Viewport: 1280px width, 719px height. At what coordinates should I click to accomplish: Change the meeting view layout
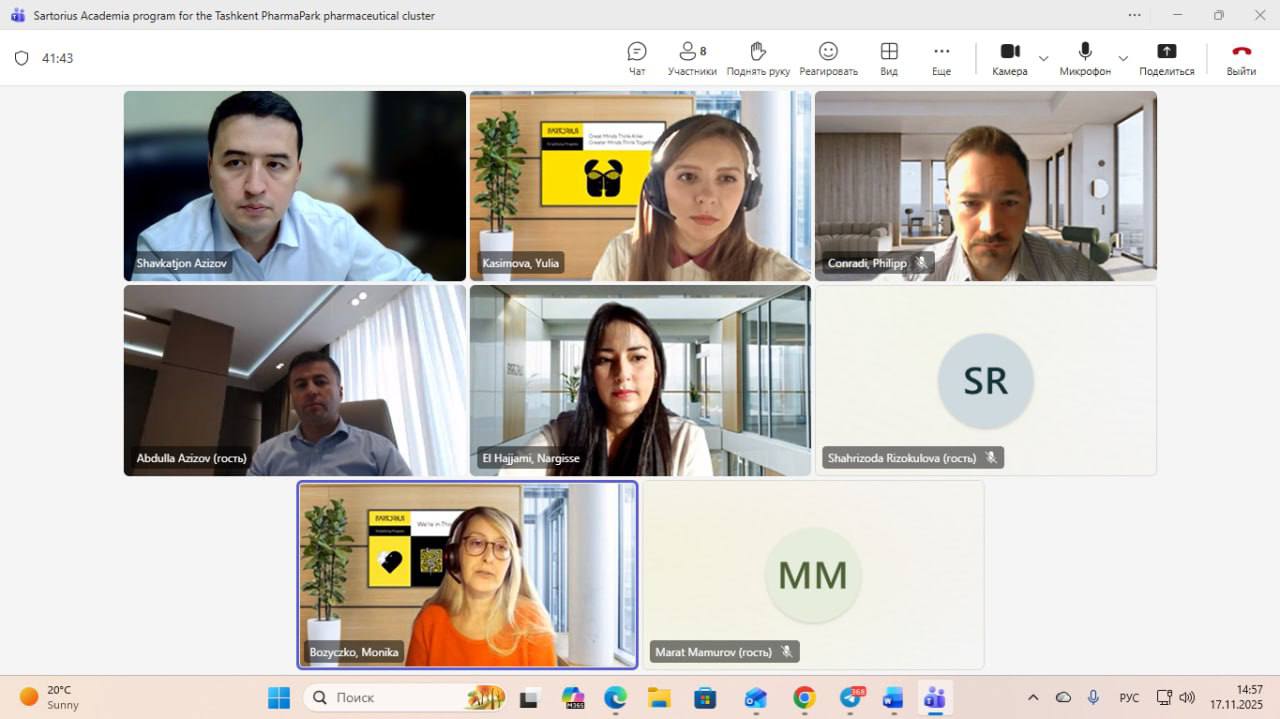[x=889, y=58]
